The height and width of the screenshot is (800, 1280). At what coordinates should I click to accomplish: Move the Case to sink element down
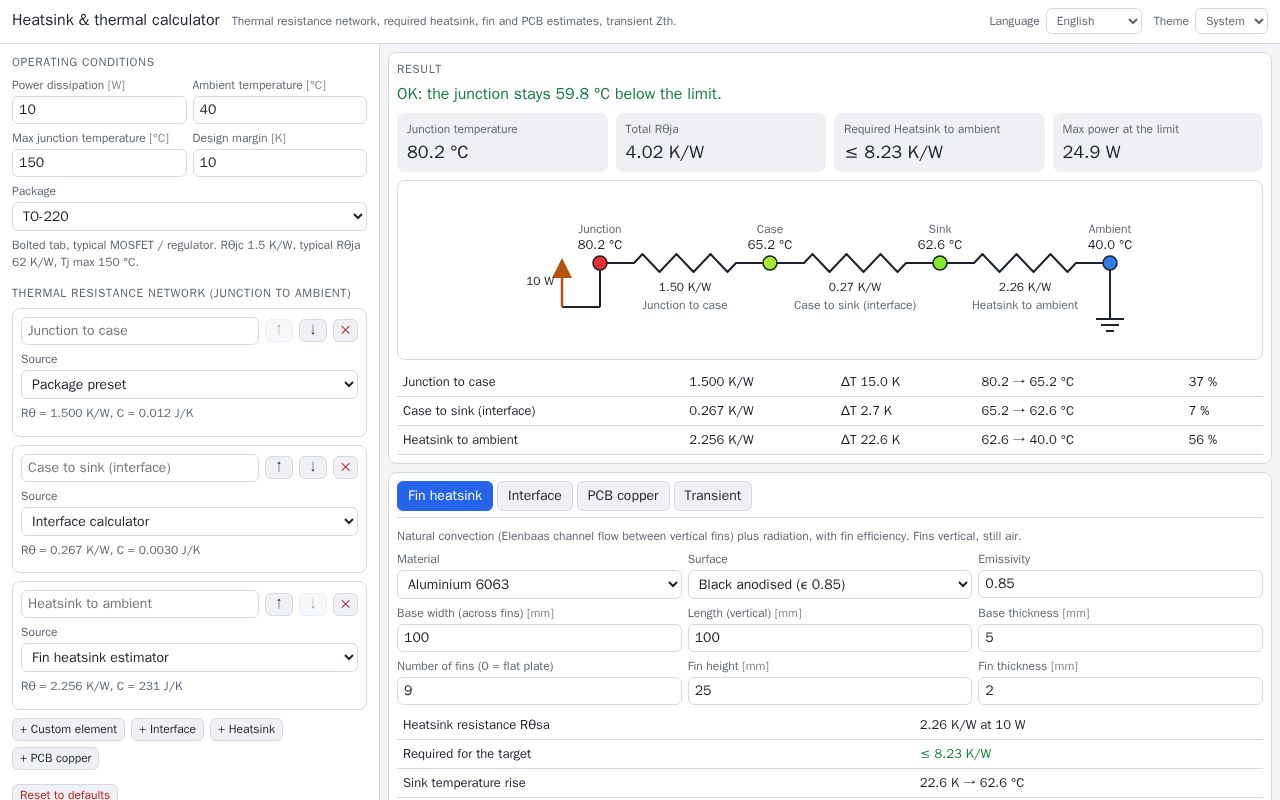(x=313, y=467)
